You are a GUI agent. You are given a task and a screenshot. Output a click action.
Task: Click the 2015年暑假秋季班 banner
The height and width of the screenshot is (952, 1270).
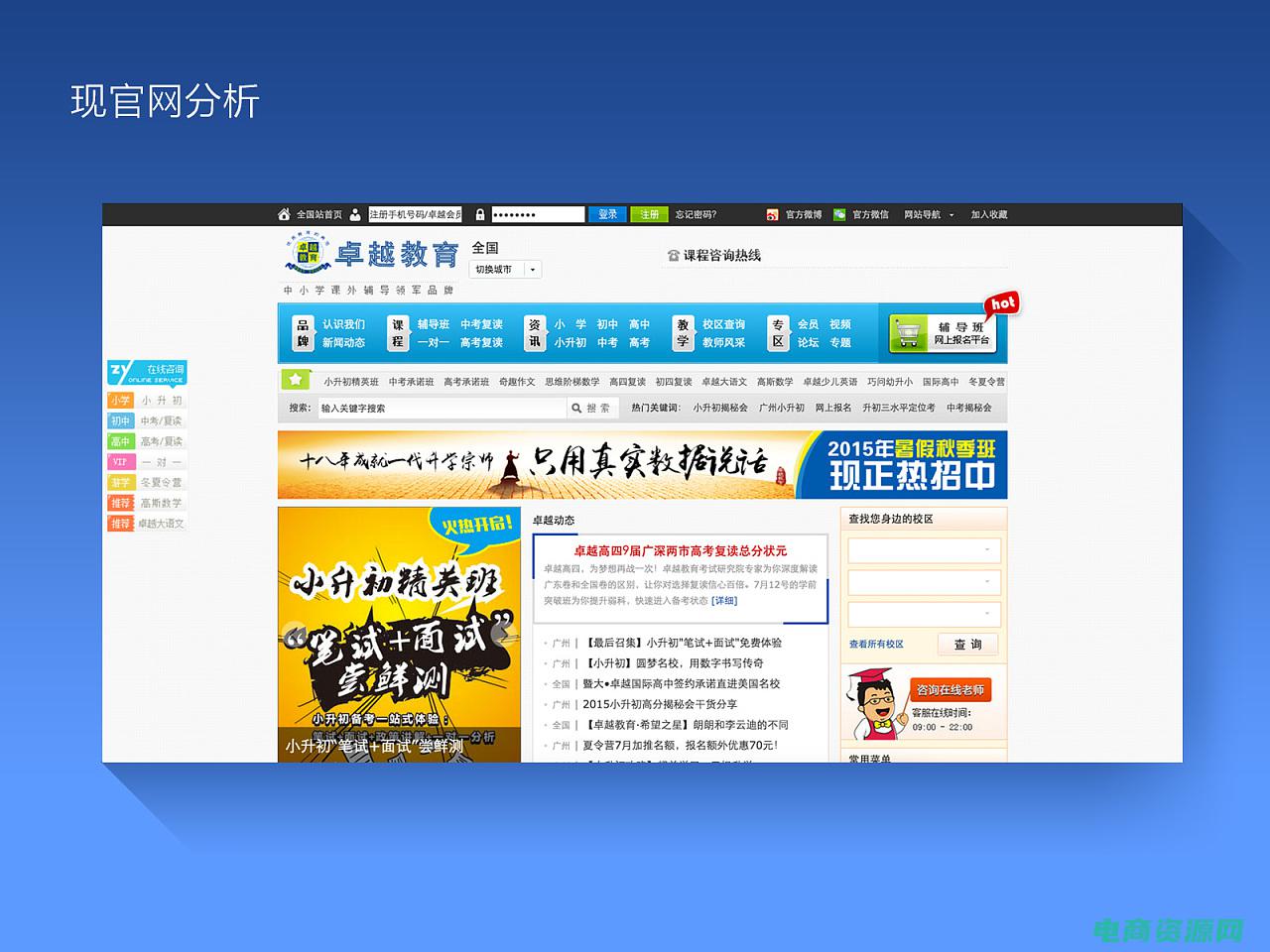coord(643,464)
